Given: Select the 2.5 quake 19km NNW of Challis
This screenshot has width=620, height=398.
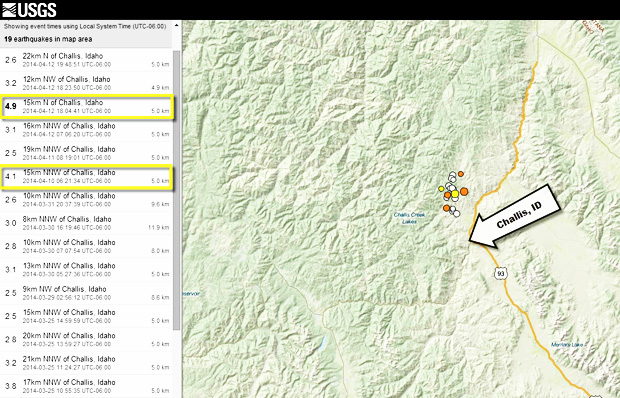Looking at the screenshot, I should click(x=86, y=153).
